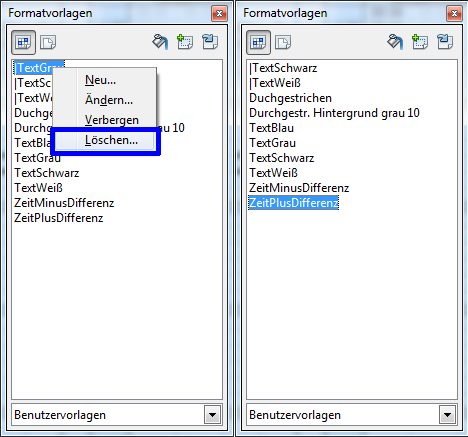The height and width of the screenshot is (437, 468).
Task: Select ZeitMinusDifferenz style in right list
Action: (299, 188)
